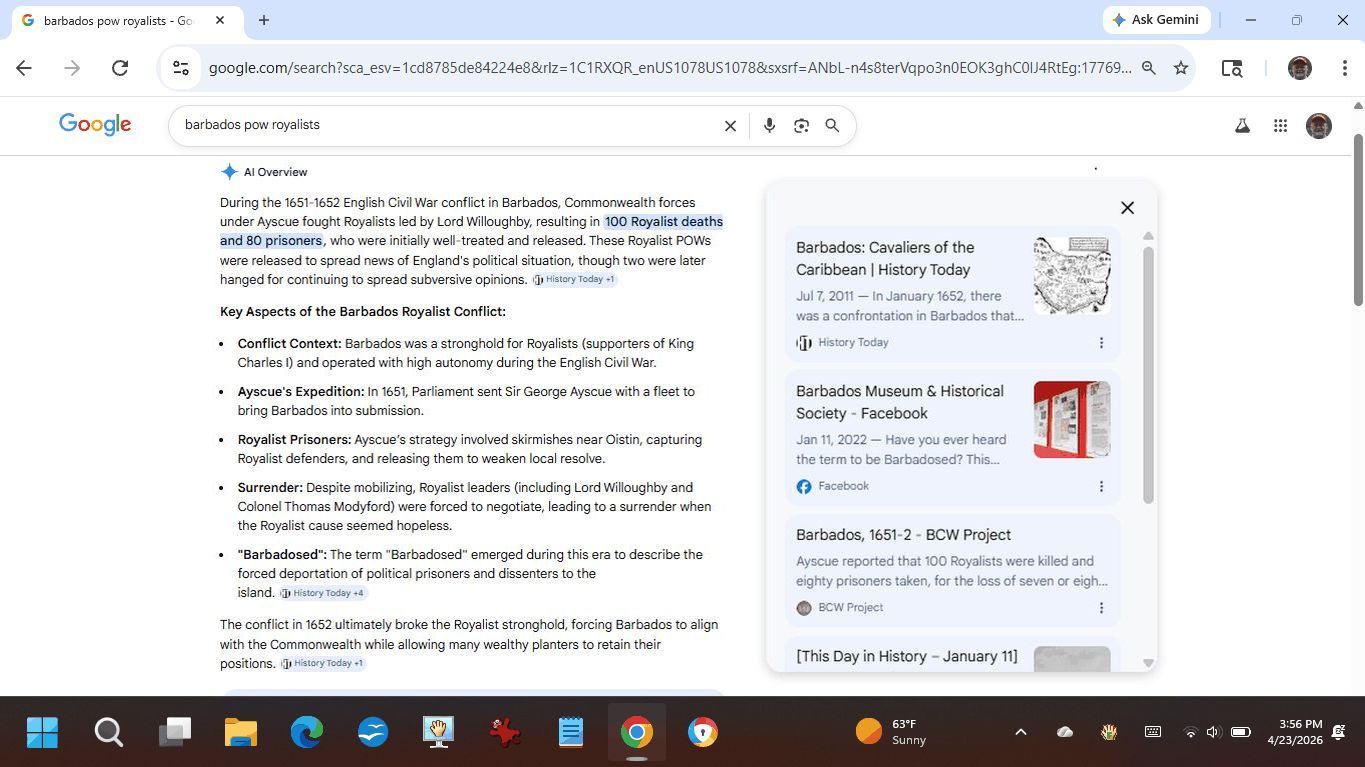
Task: Close the sources side panel
Action: (x=1127, y=208)
